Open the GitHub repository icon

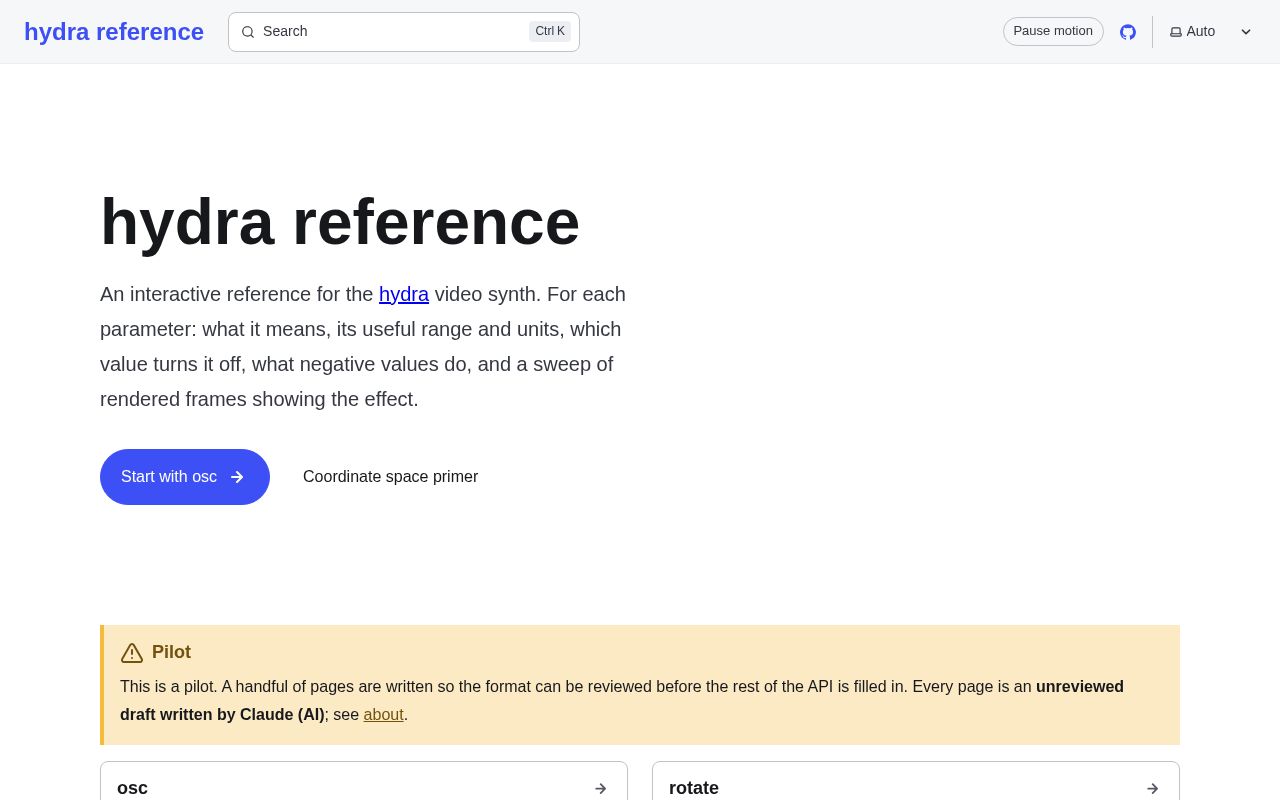point(1128,32)
